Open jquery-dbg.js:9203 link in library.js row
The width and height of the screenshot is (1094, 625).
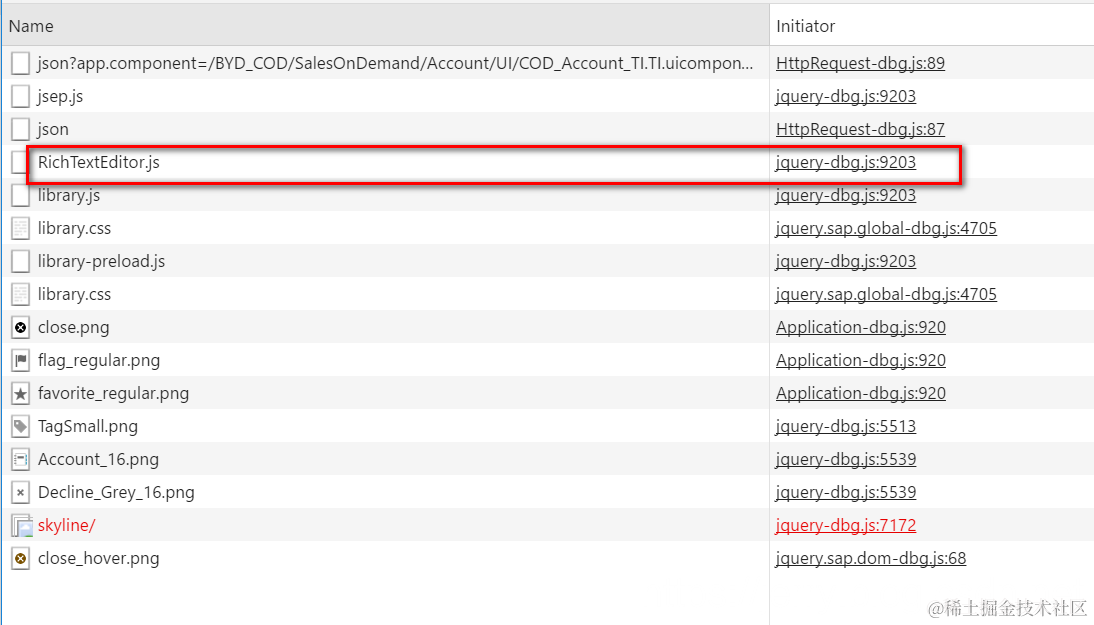click(846, 195)
